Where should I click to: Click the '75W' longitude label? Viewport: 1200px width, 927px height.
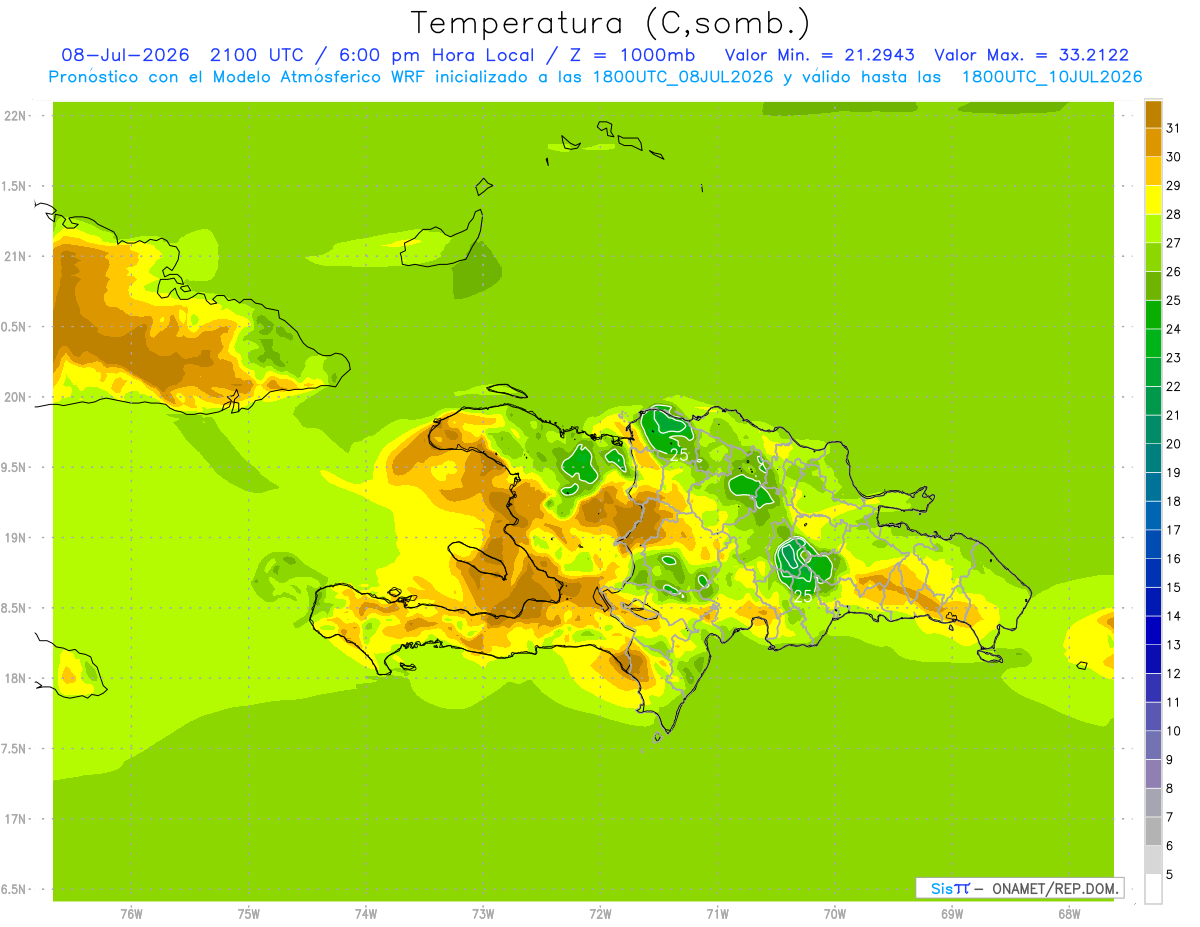click(249, 914)
